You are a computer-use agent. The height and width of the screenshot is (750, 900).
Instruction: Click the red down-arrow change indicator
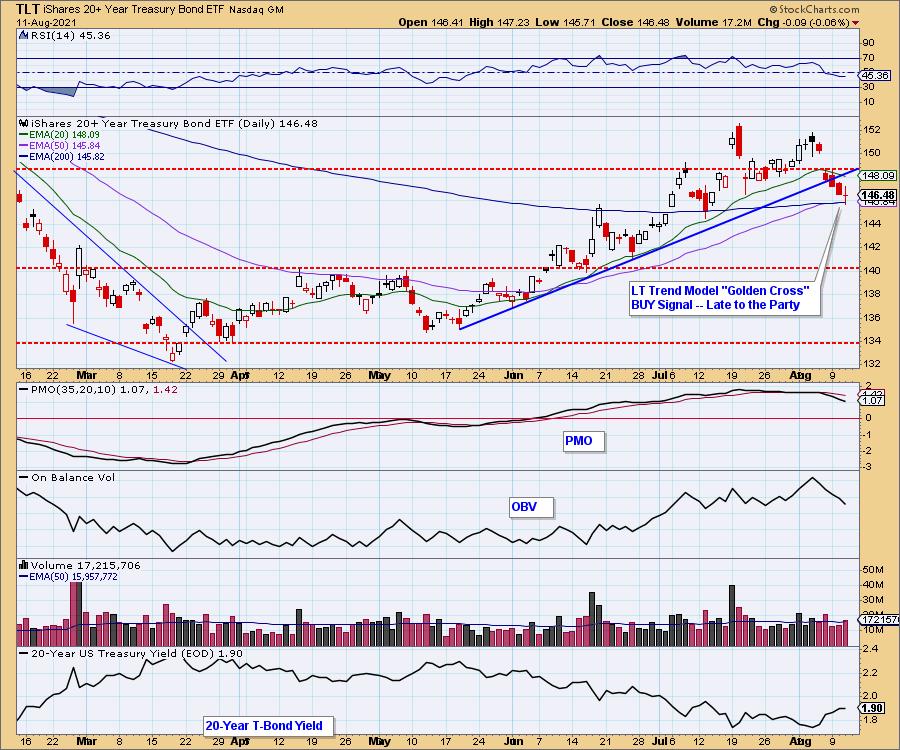click(x=856, y=23)
